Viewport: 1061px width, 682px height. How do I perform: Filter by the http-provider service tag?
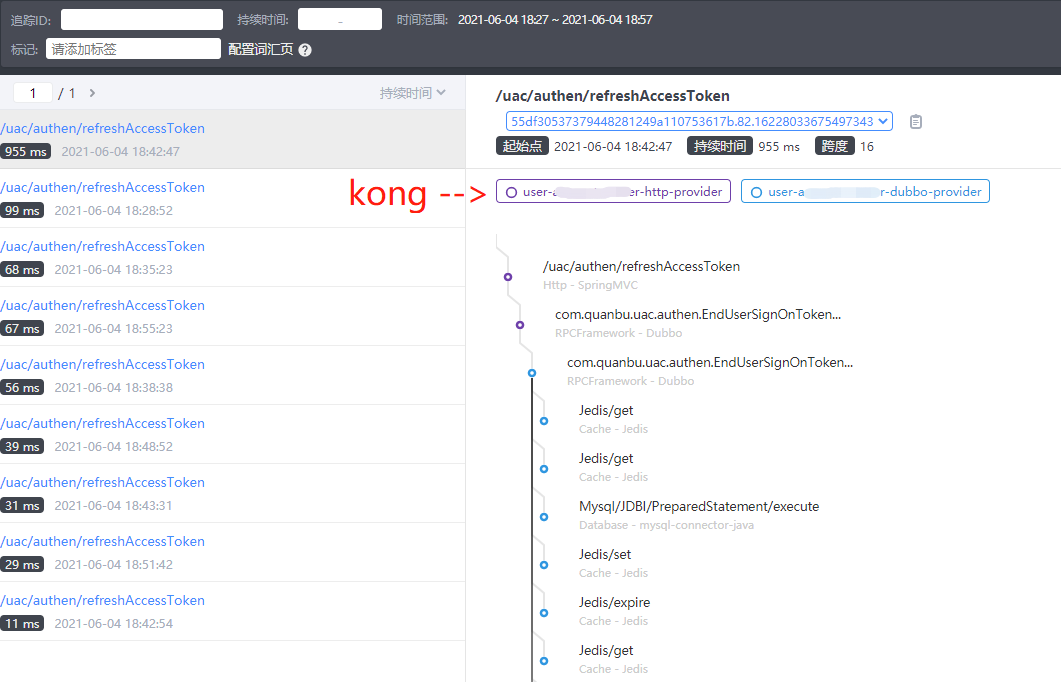[613, 191]
